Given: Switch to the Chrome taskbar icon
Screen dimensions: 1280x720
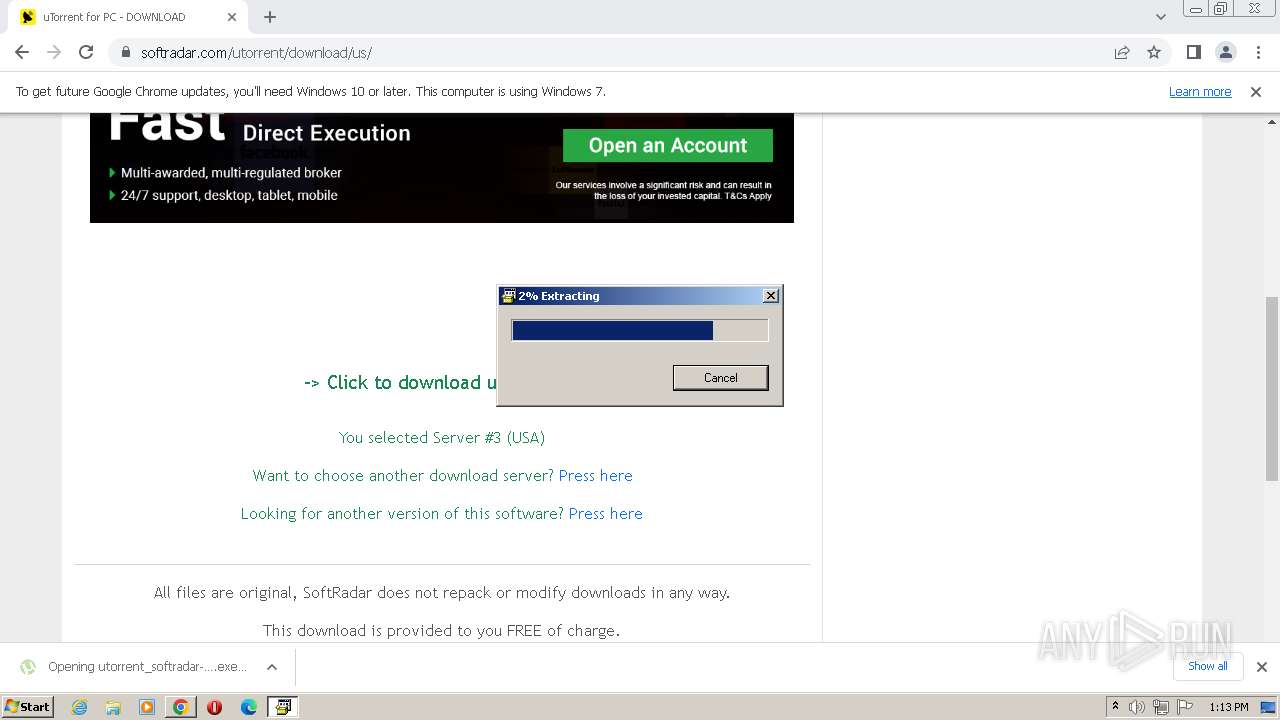Looking at the screenshot, I should 180,707.
